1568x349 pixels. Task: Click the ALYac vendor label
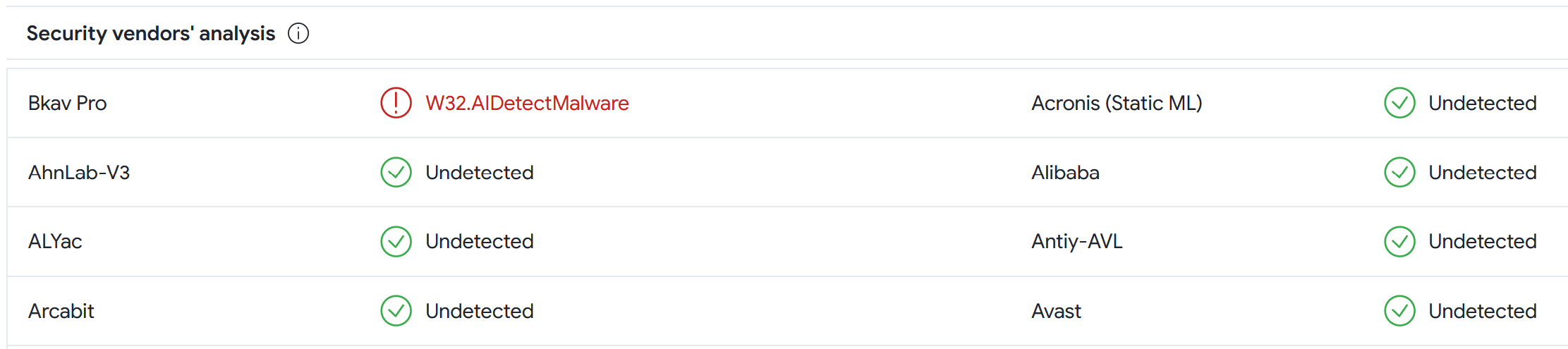coord(55,242)
